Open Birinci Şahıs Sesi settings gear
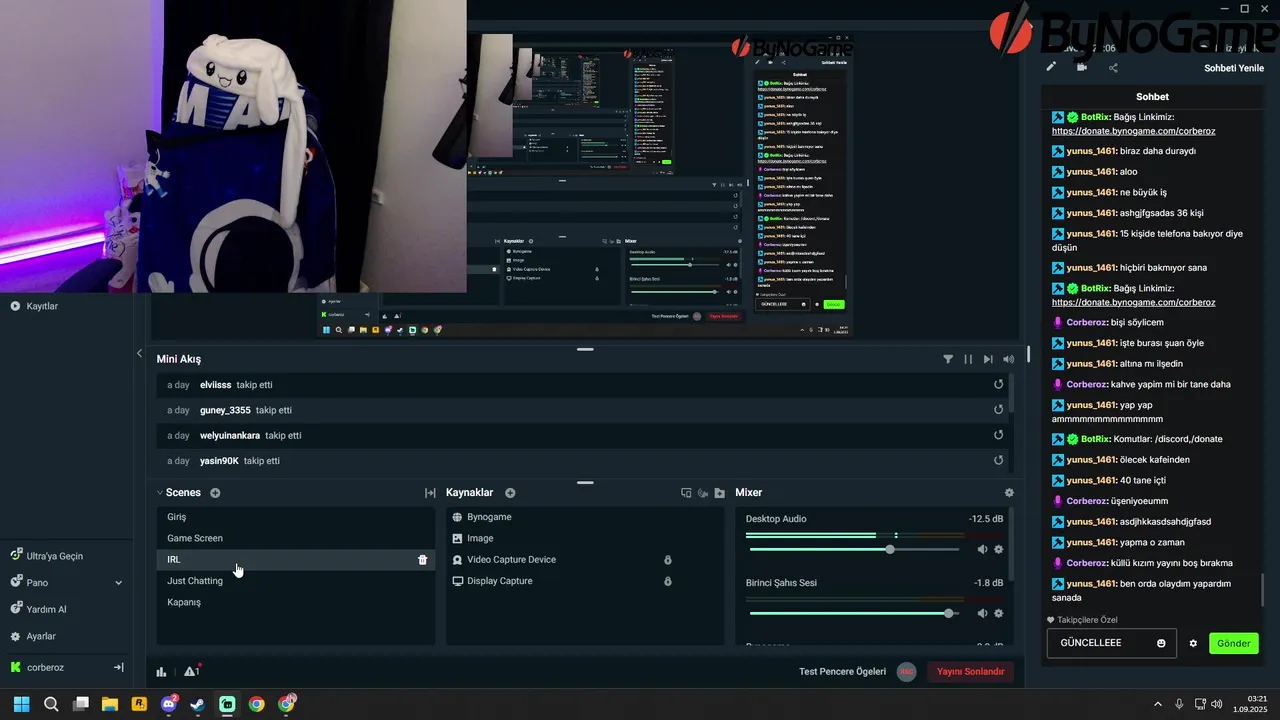Viewport: 1280px width, 720px height. click(x=998, y=613)
